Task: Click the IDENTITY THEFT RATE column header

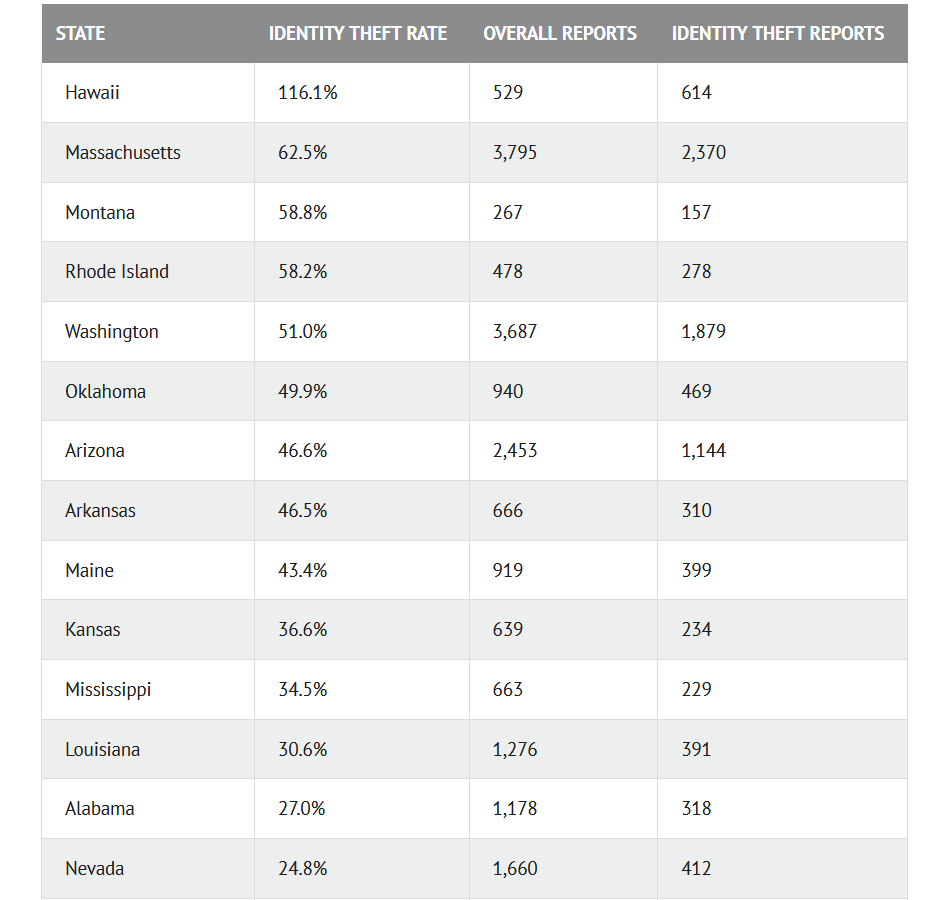Action: (357, 33)
